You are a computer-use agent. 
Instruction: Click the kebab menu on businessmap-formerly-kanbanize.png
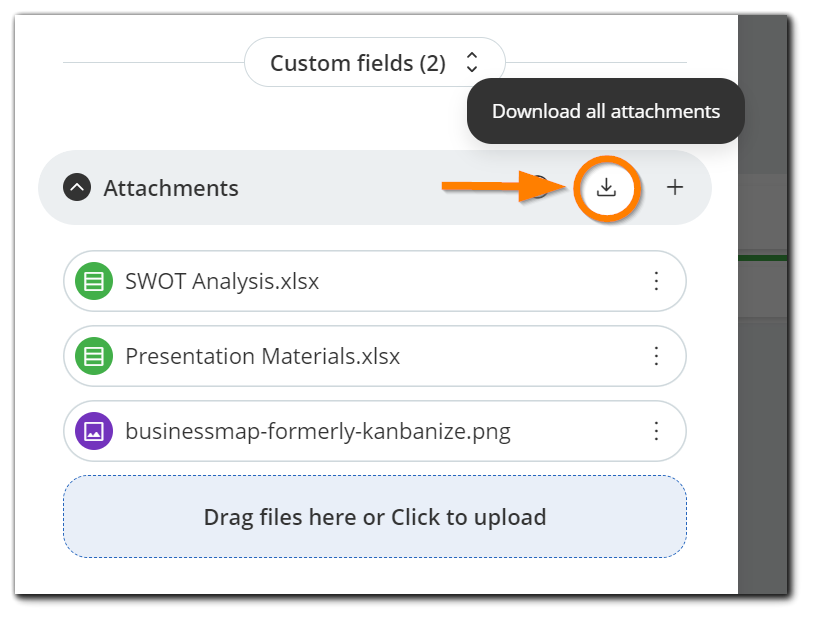656,431
